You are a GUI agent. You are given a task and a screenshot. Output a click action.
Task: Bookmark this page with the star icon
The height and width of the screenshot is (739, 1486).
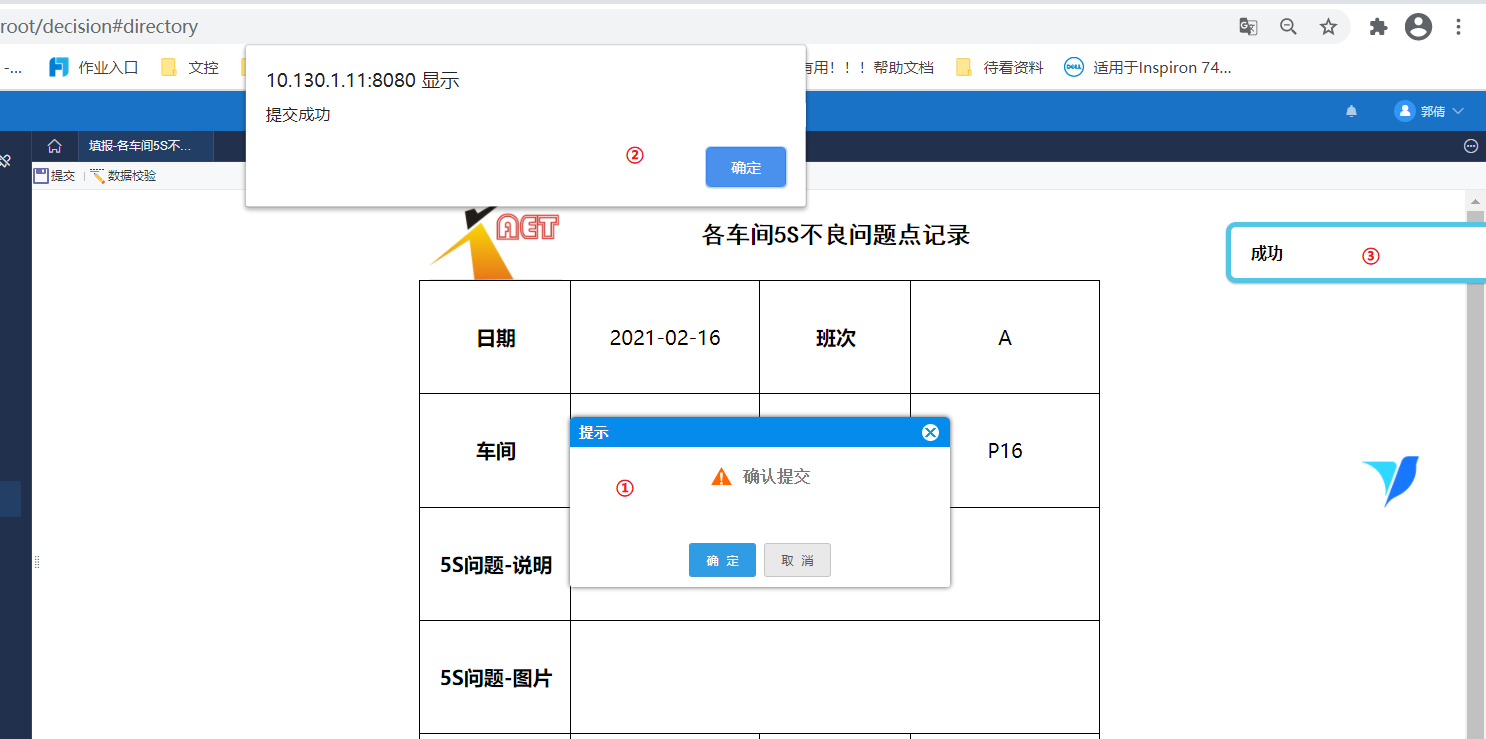click(1328, 27)
